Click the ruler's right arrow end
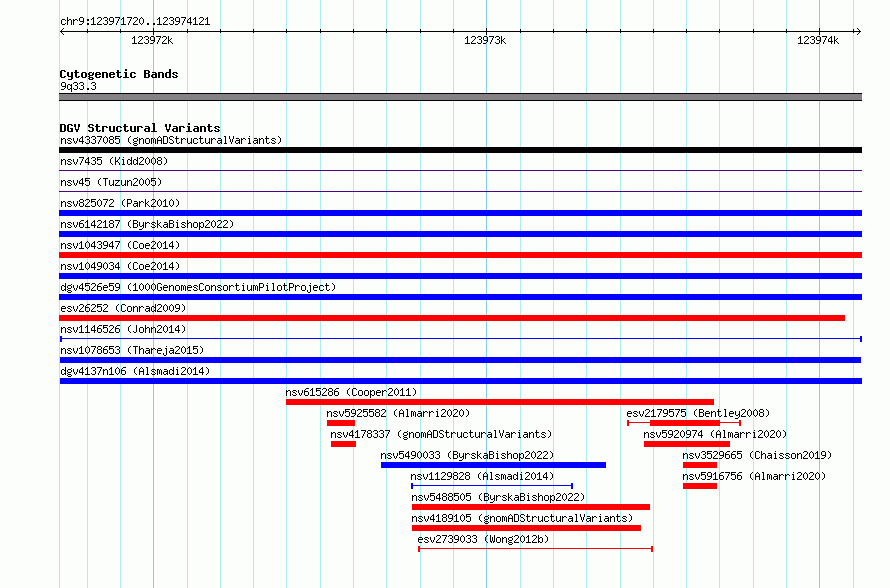This screenshot has height=588, width=890. pos(858,32)
